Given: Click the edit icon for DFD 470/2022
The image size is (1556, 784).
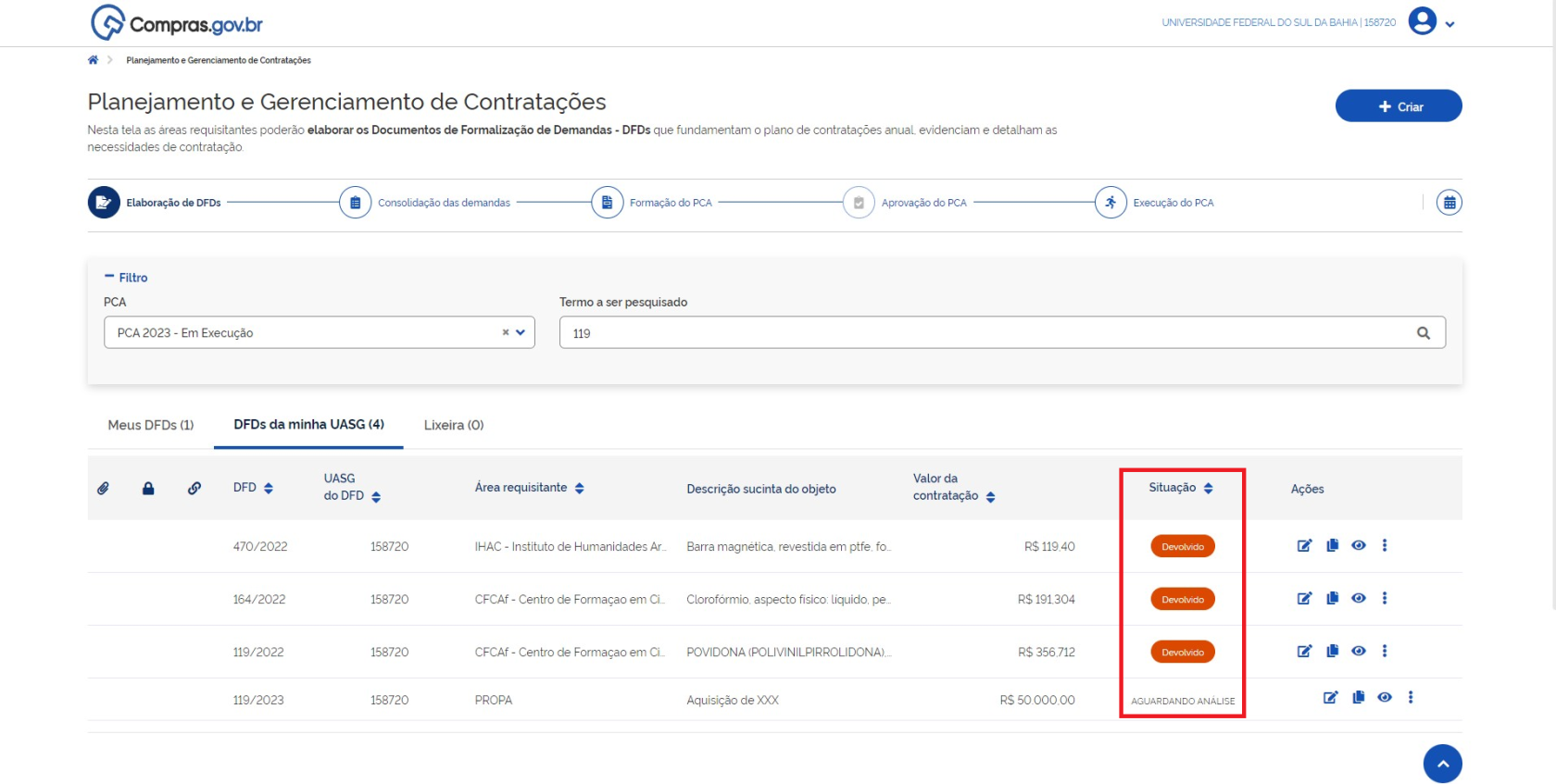Looking at the screenshot, I should pos(1304,546).
